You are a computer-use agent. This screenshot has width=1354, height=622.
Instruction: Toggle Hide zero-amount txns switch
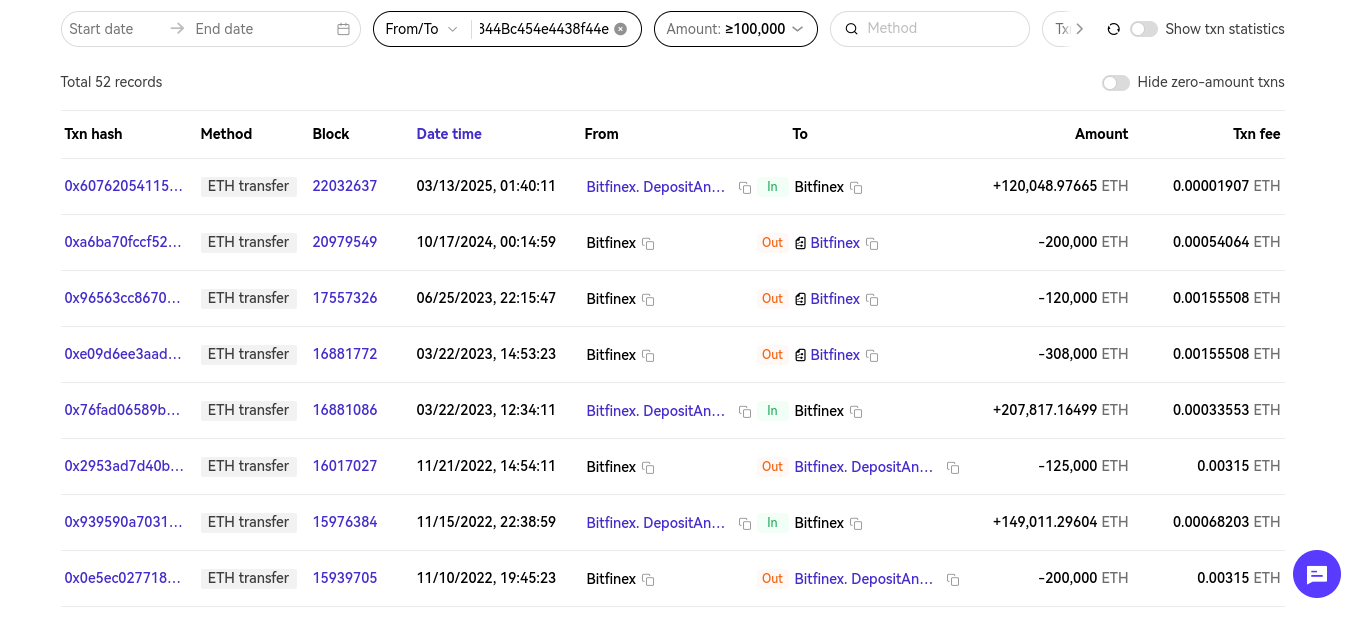[1116, 83]
